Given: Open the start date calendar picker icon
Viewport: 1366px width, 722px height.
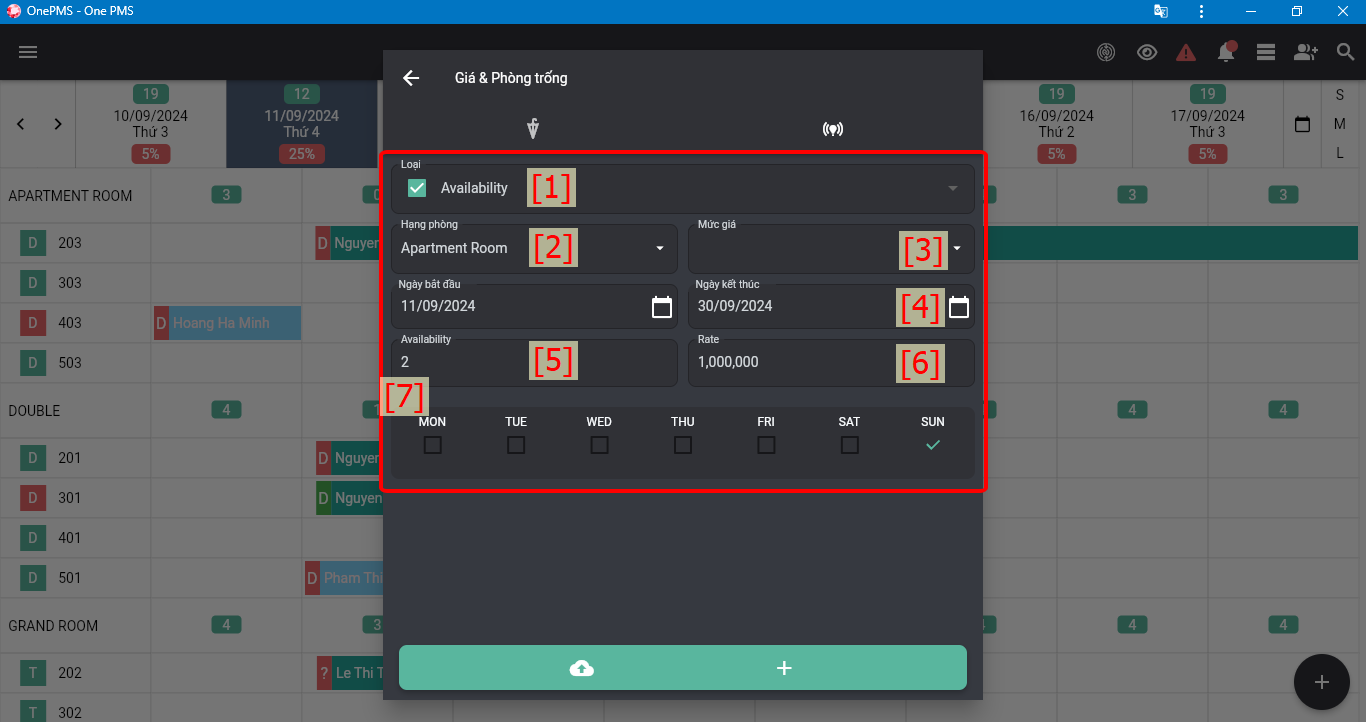Looking at the screenshot, I should coord(662,307).
